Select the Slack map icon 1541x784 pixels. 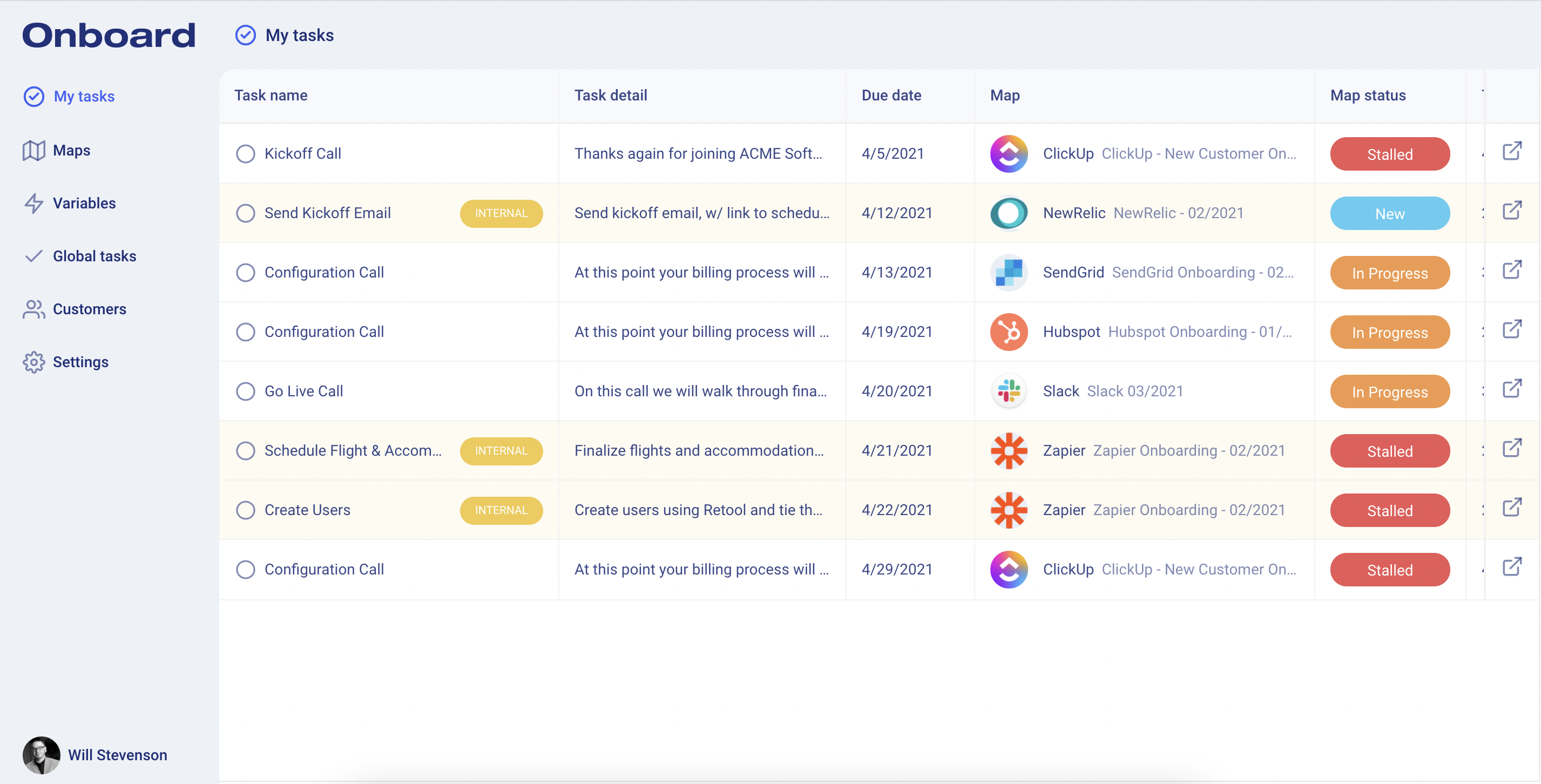tap(1009, 391)
